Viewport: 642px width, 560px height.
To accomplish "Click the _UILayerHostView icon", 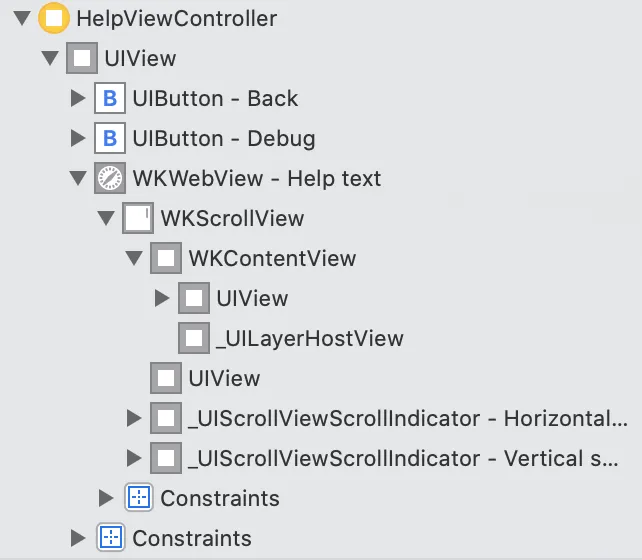I will [193, 339].
